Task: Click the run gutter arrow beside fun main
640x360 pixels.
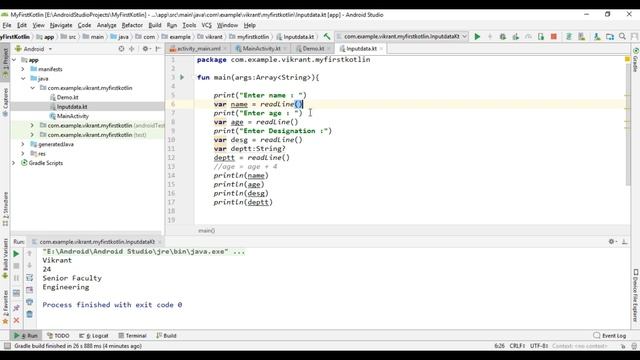Action: pyautogui.click(x=182, y=77)
